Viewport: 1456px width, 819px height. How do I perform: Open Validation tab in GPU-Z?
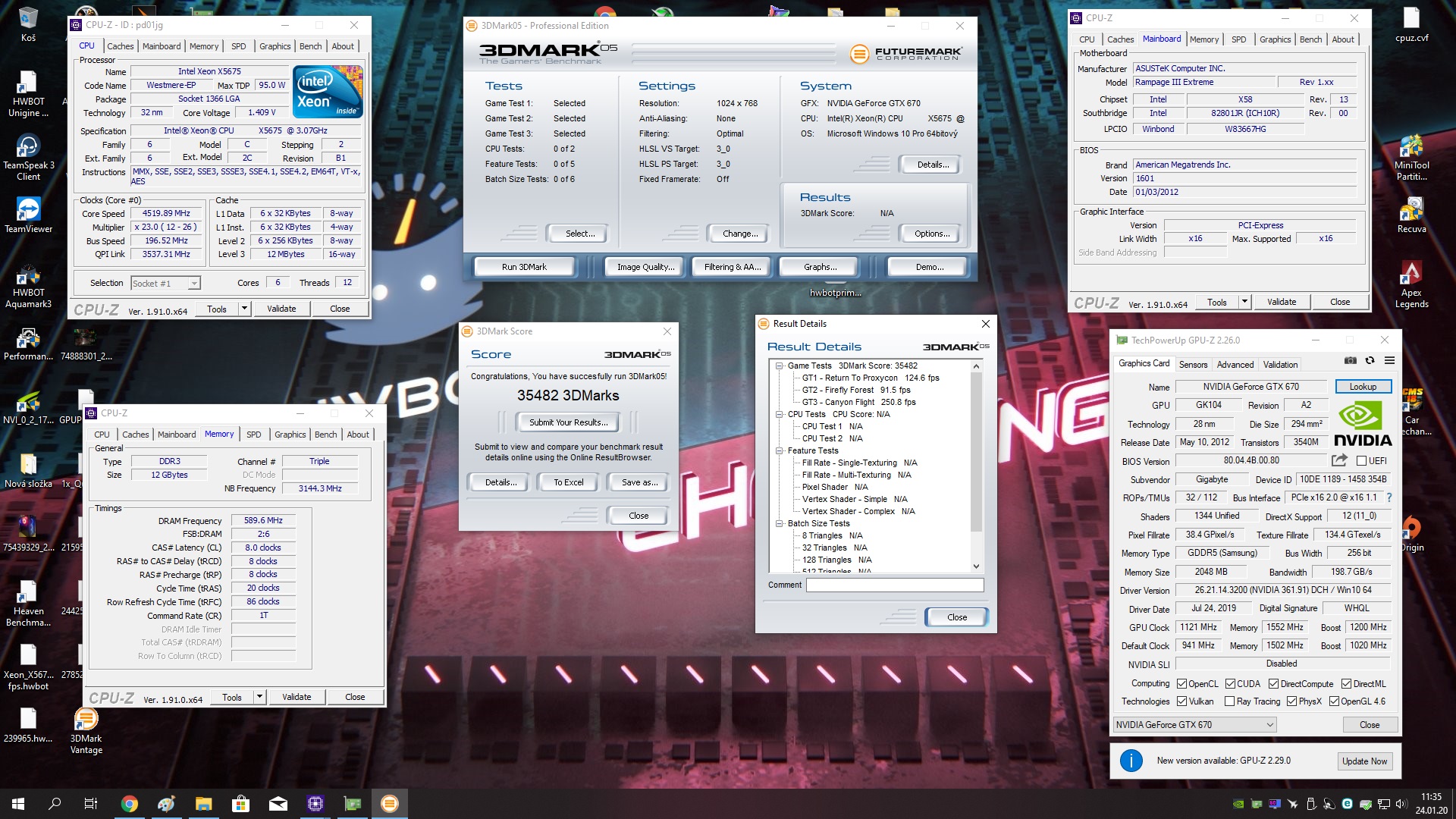point(1280,365)
